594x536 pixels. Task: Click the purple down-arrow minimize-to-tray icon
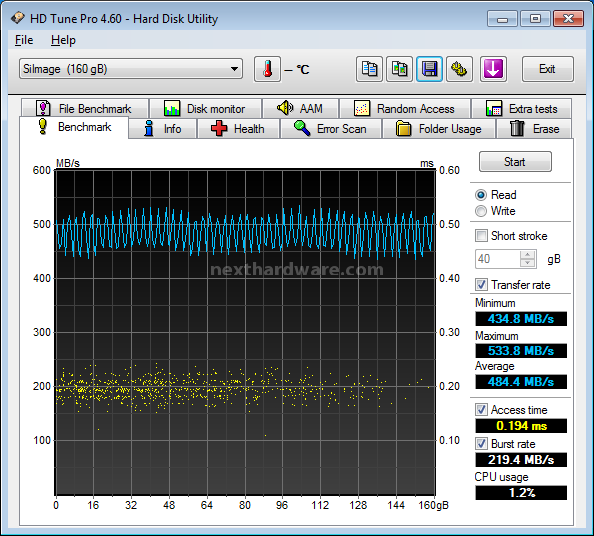point(493,69)
